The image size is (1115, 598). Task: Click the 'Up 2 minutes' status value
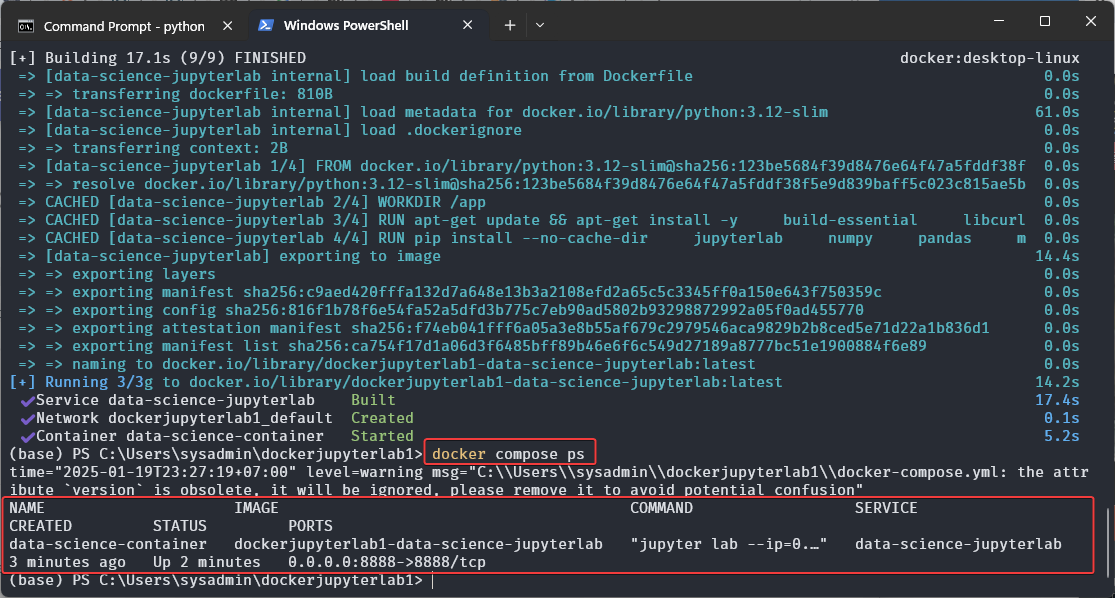(207, 562)
